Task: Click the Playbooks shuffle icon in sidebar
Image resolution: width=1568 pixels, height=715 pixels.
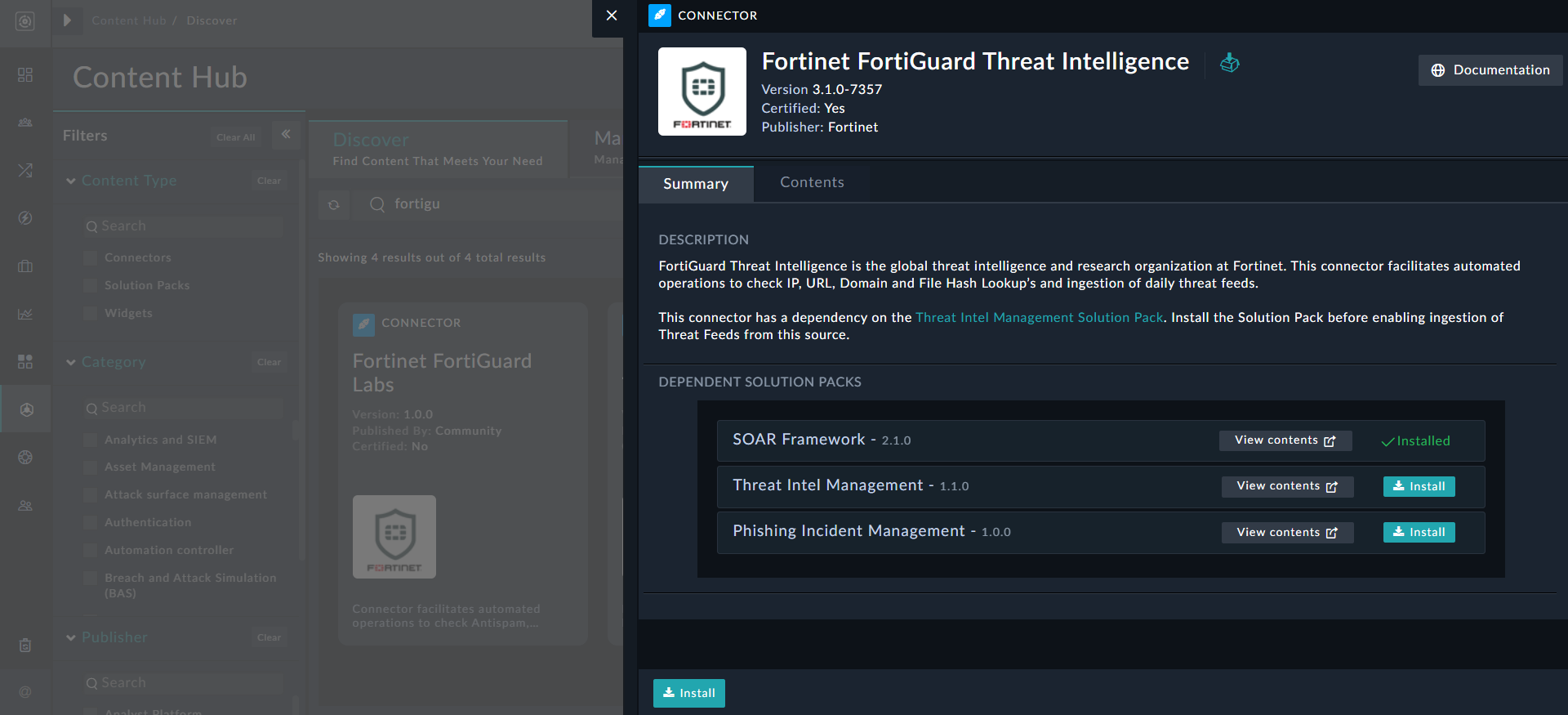Action: point(25,170)
